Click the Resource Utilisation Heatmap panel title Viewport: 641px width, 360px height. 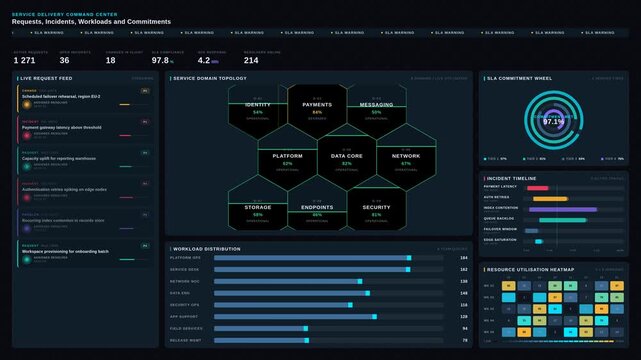point(530,270)
